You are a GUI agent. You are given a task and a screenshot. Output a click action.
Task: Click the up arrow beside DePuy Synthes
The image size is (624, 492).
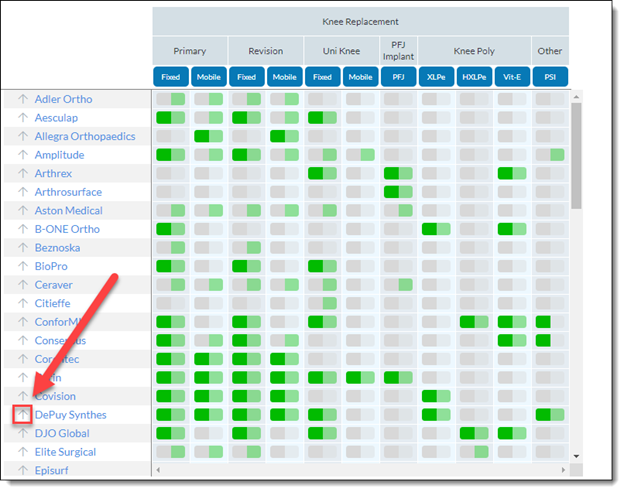pyautogui.click(x=23, y=415)
